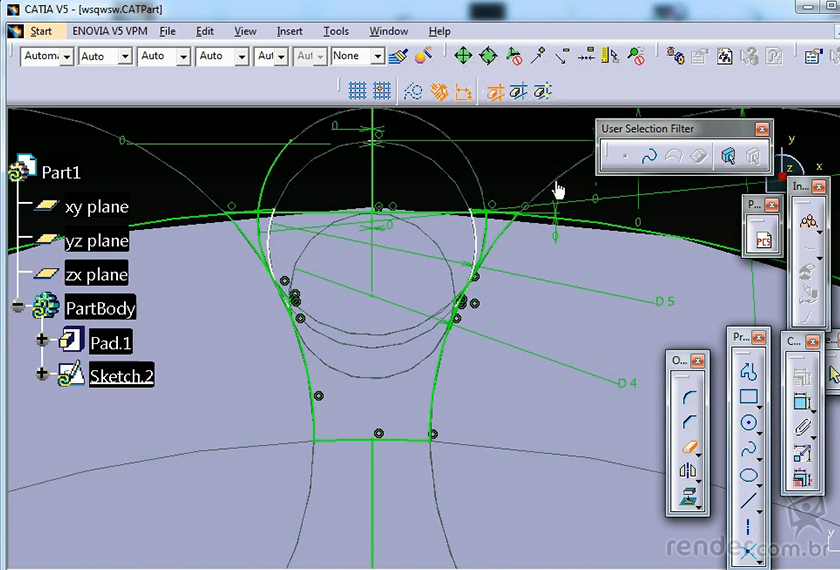Toggle the Curve filter in User Selection Filter

coord(649,156)
